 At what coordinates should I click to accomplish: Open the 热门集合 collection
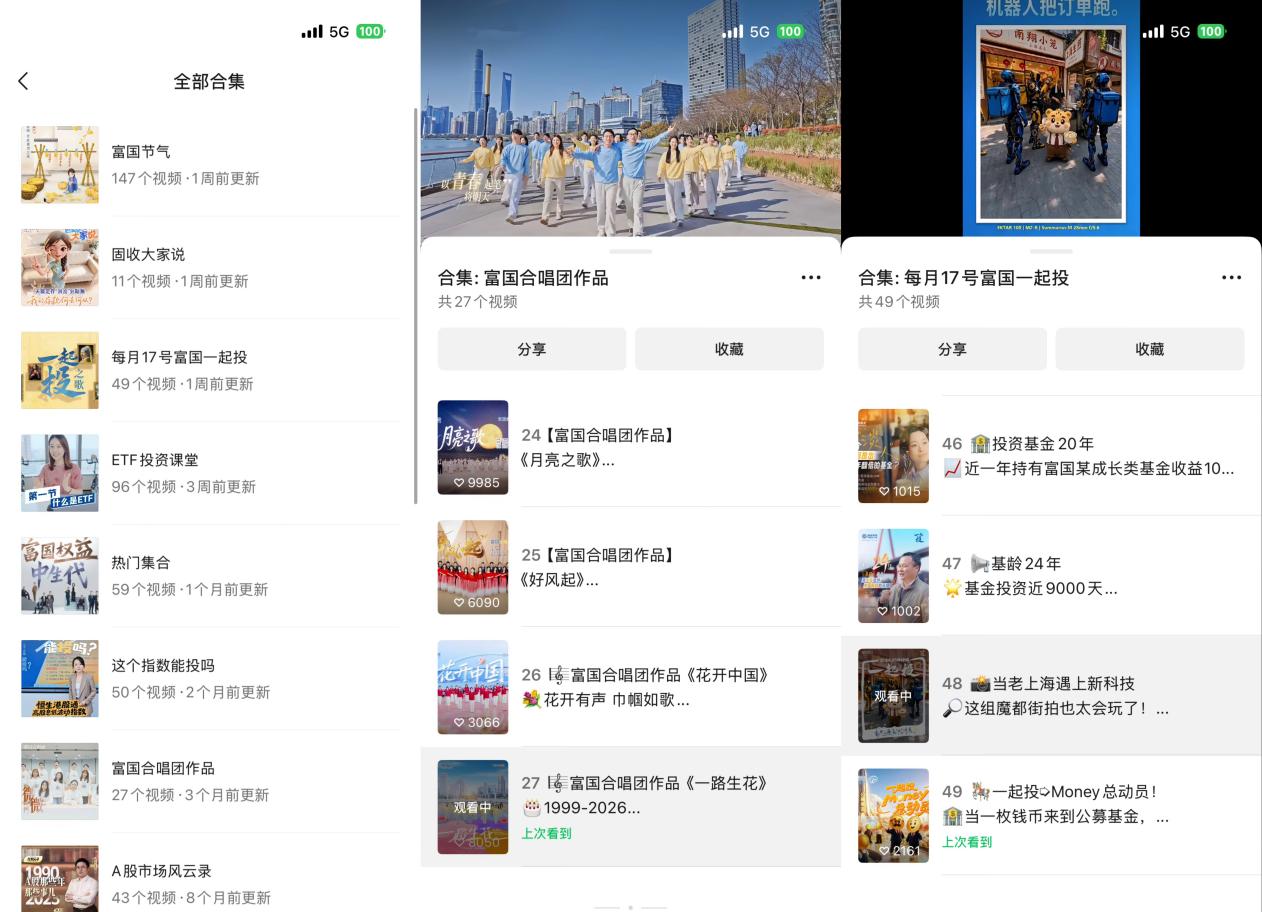210,576
